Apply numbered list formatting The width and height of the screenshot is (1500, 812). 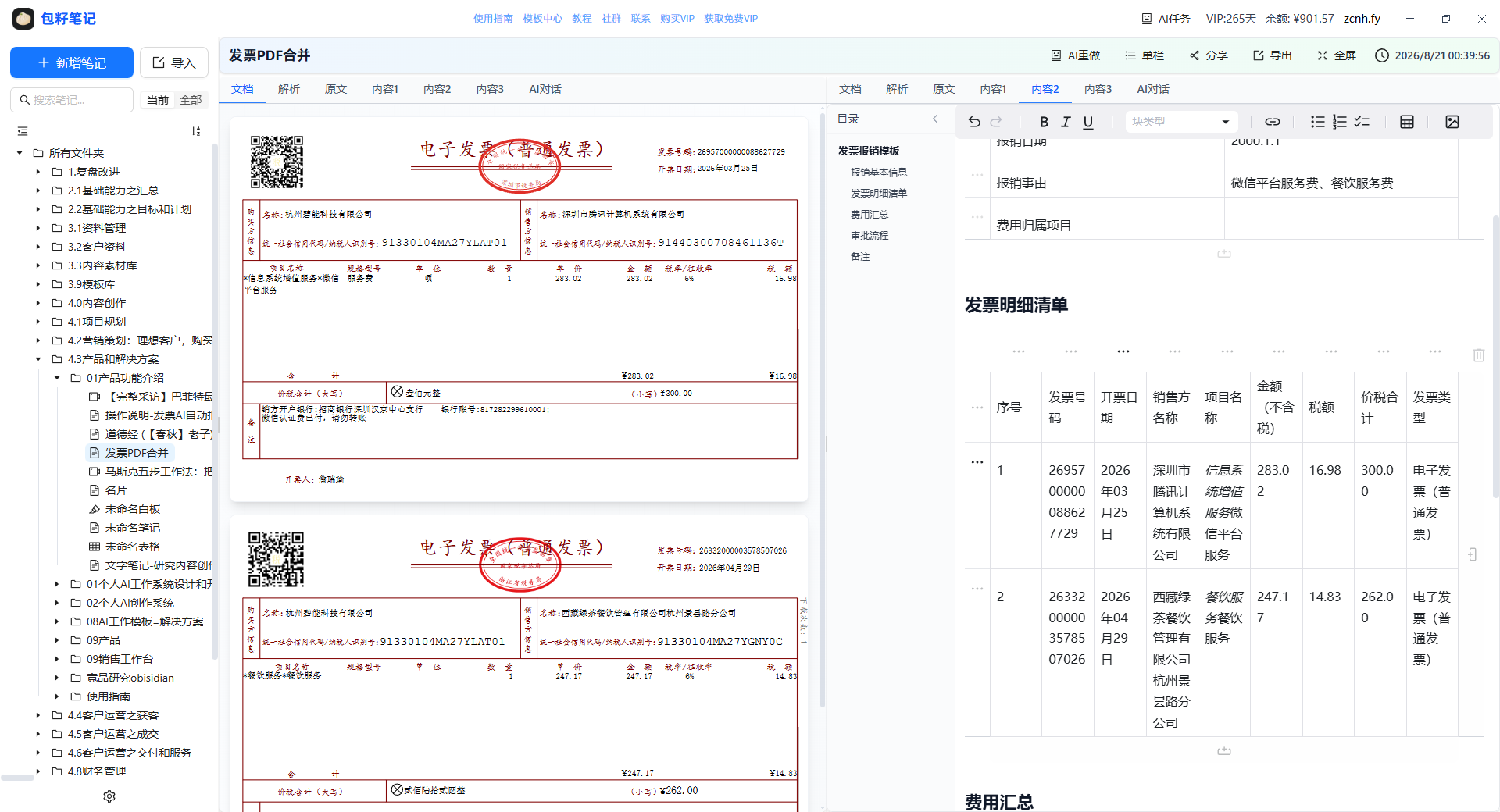1340,122
